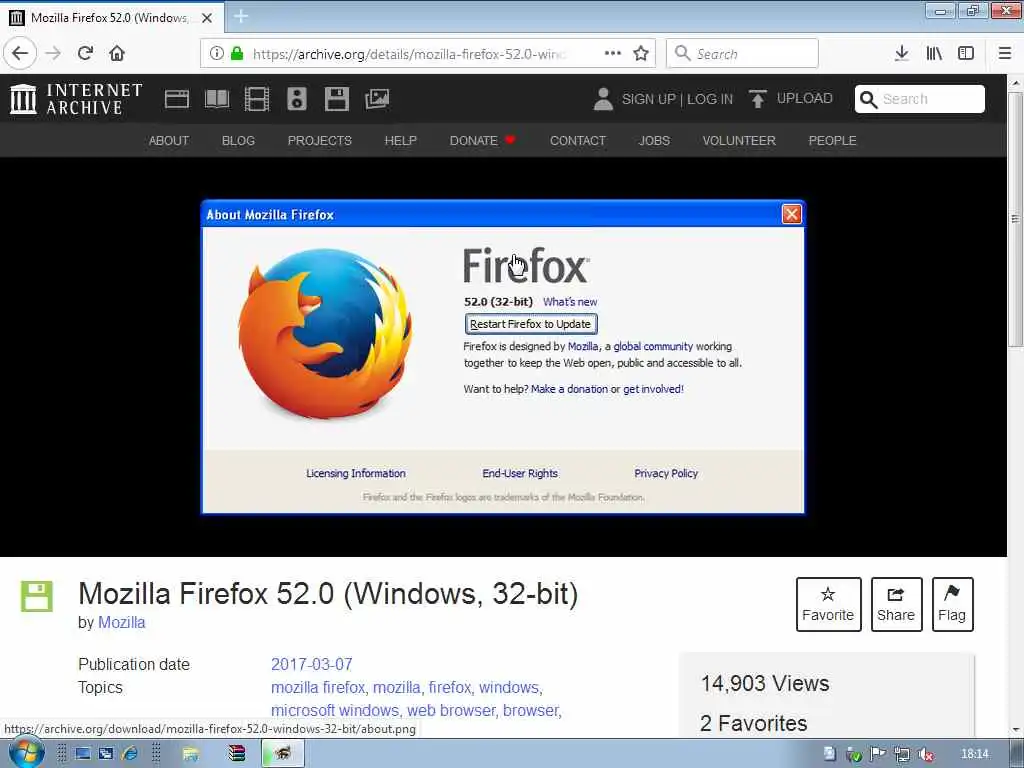
Task: Click the Share button
Action: pyautogui.click(x=896, y=604)
